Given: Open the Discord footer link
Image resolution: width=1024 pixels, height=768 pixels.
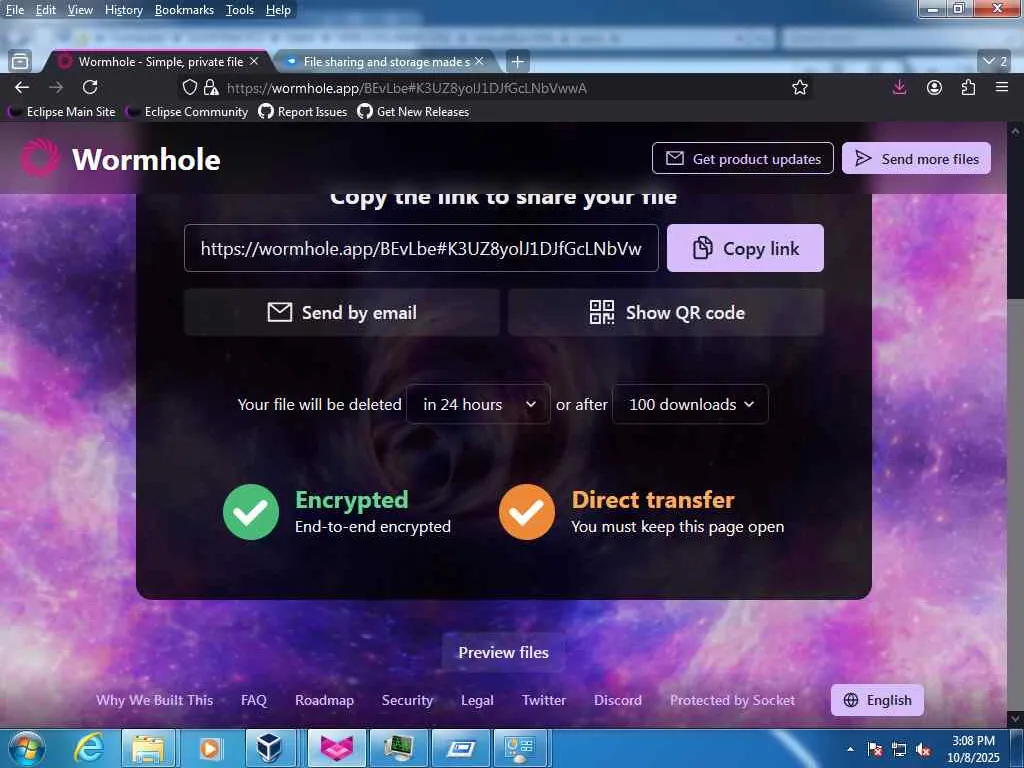Looking at the screenshot, I should pyautogui.click(x=618, y=700).
